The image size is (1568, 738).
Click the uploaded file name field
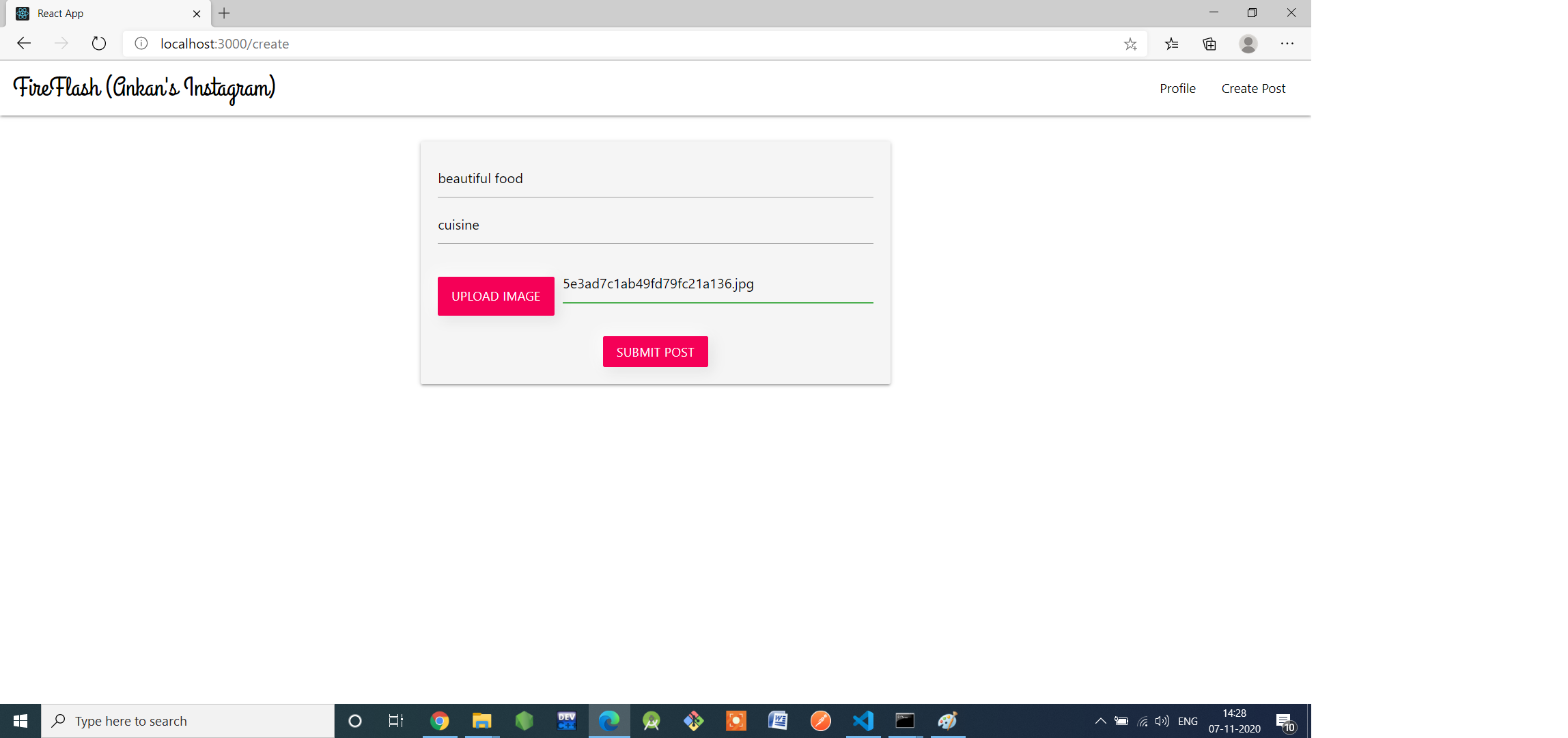[x=717, y=284]
